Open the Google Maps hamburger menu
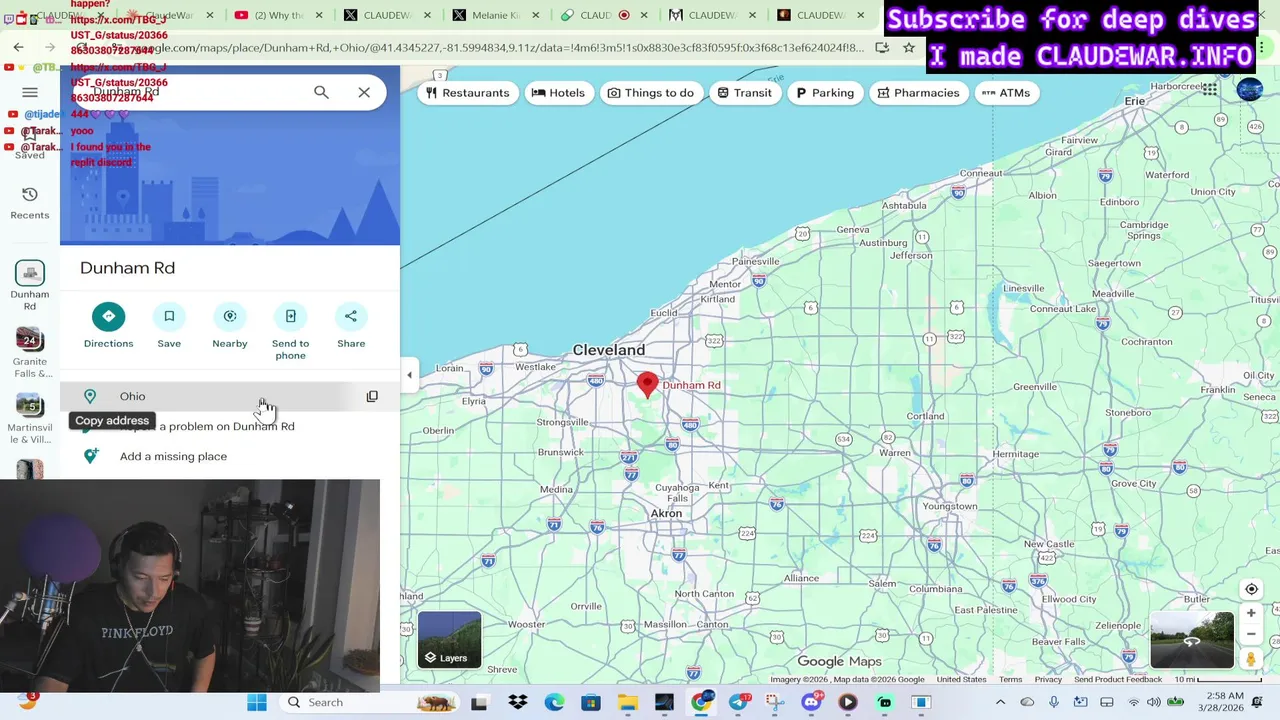Viewport: 1280px width, 720px height. pyautogui.click(x=30, y=92)
